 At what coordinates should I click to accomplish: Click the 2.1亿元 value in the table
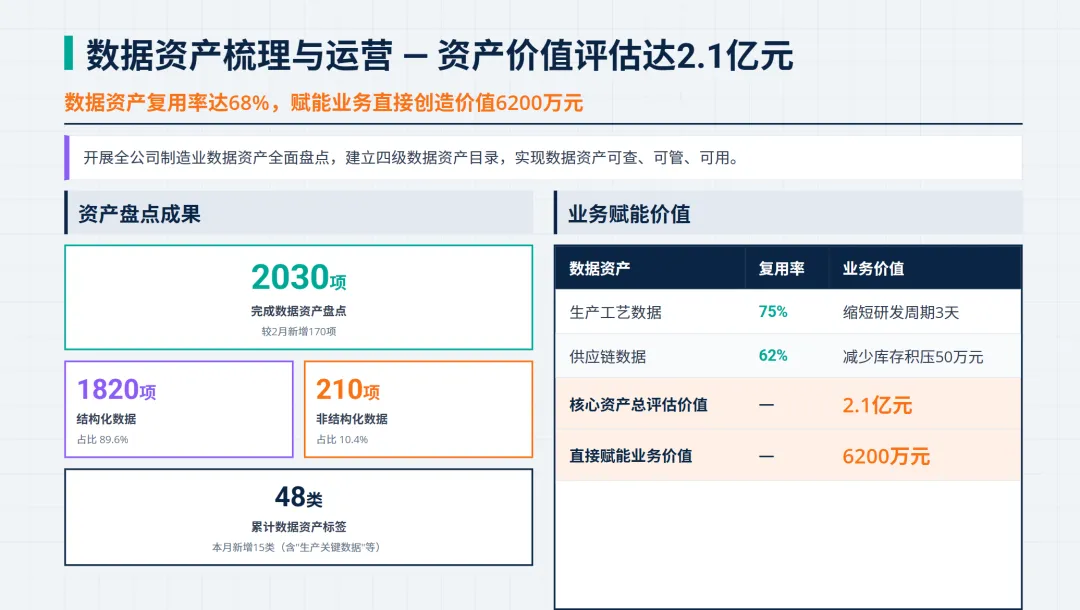877,406
